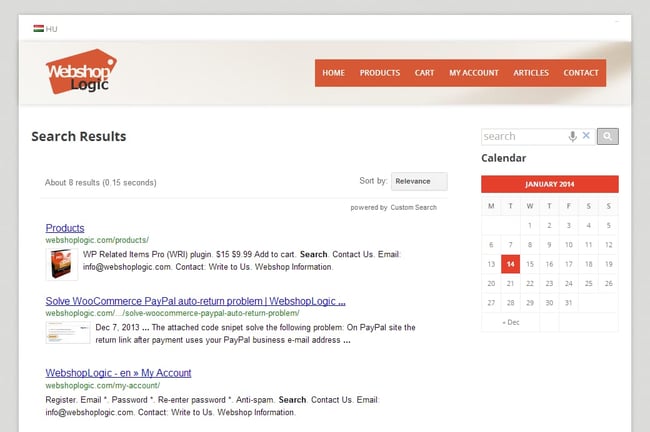The image size is (650, 432).
Task: Click the solve-woocommerce-paypal-auto-return-problem URL text
Action: [x=172, y=313]
